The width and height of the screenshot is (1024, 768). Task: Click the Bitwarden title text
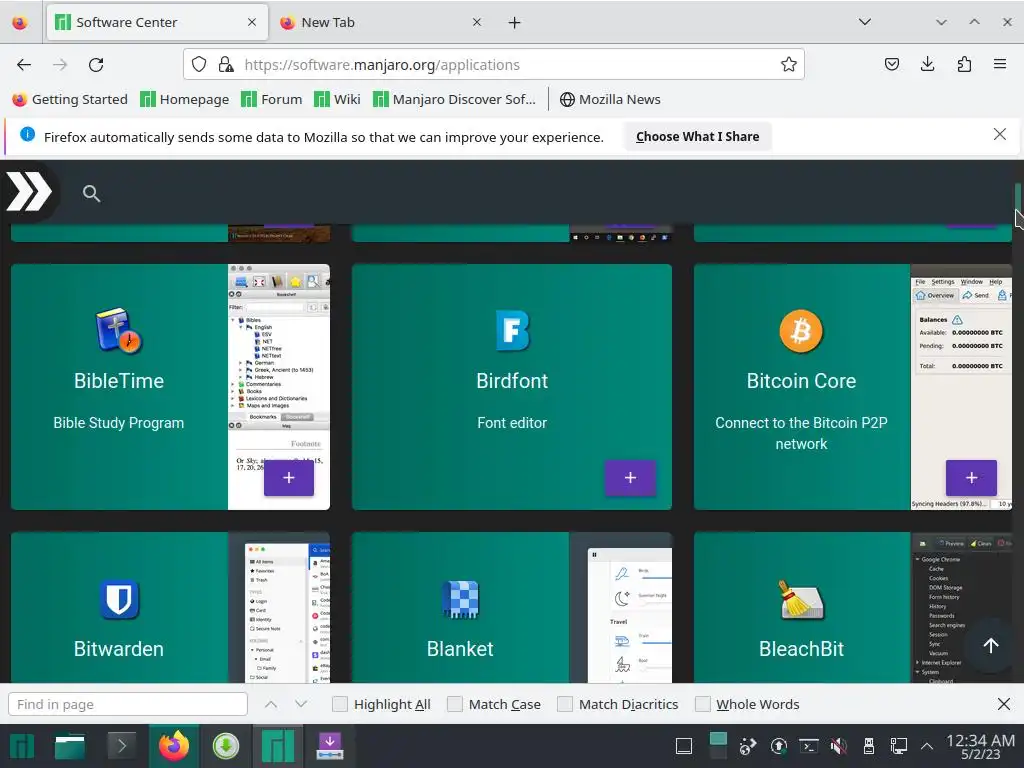click(x=119, y=648)
